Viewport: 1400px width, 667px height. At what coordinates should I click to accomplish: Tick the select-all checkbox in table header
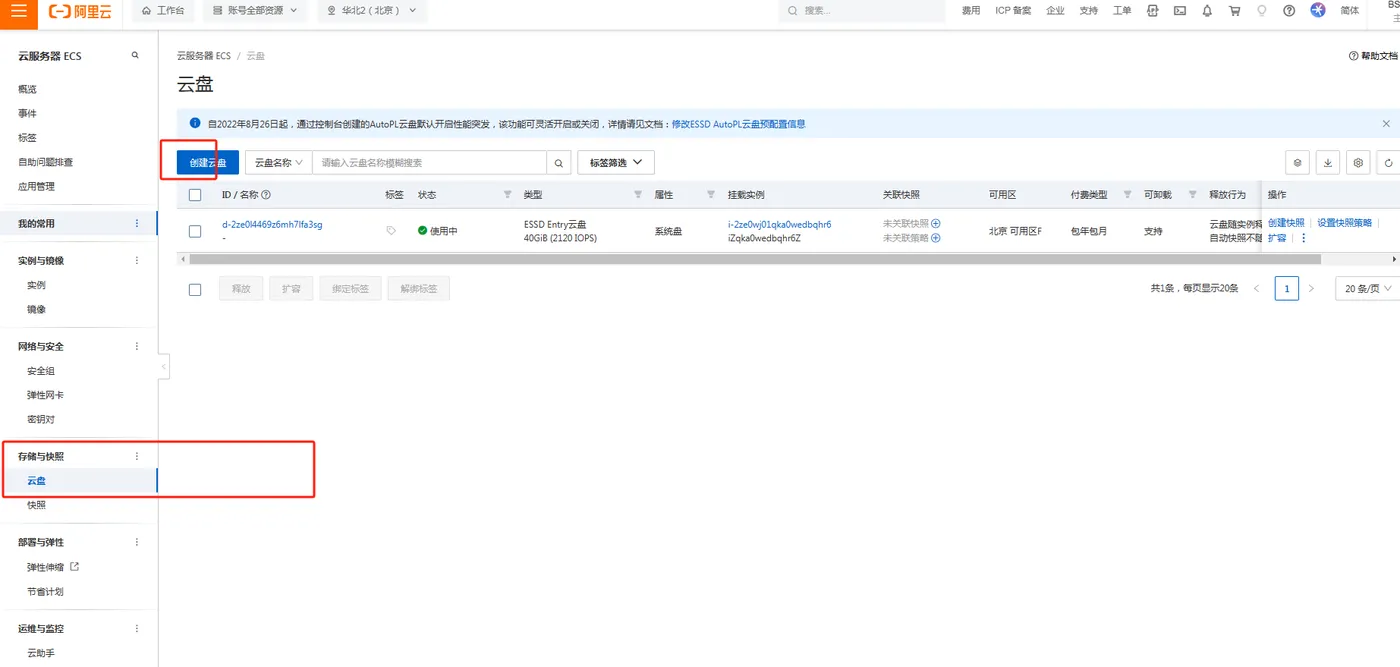tap(195, 195)
